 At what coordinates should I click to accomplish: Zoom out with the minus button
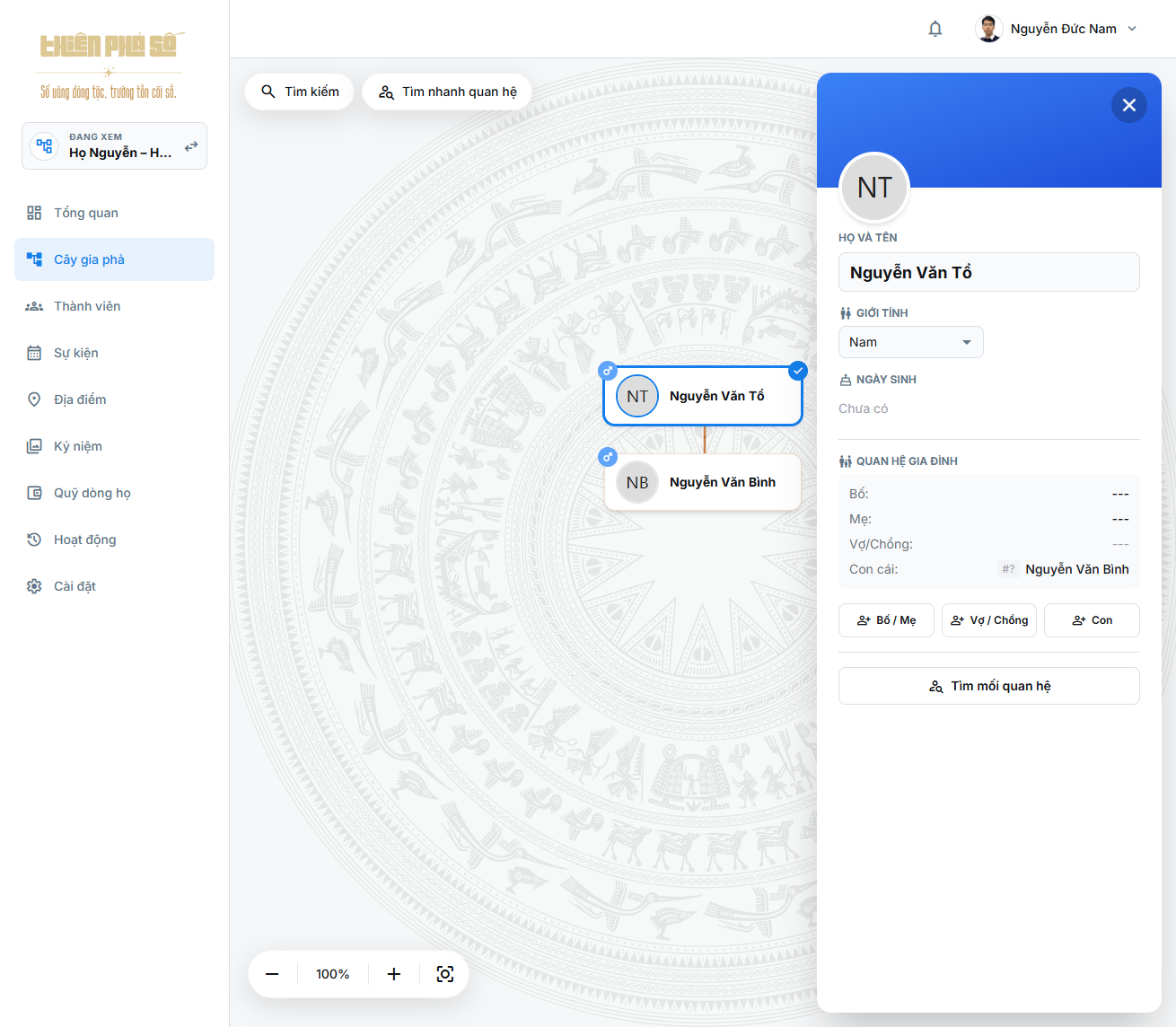click(x=272, y=974)
